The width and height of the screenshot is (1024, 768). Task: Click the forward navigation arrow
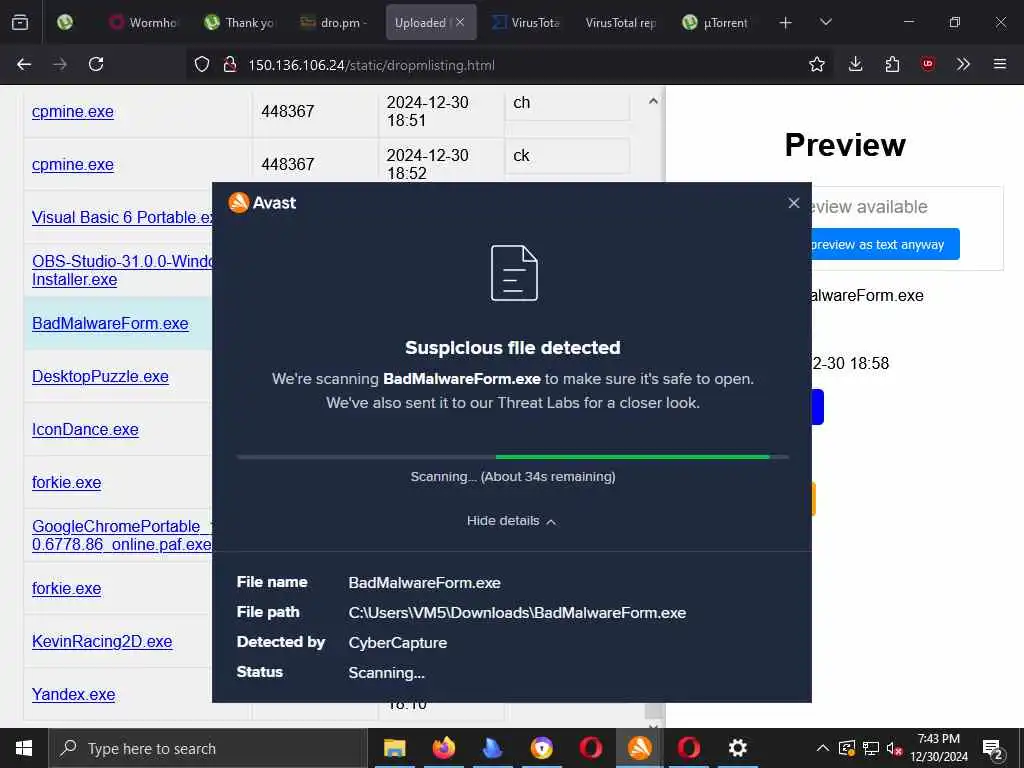coord(60,64)
